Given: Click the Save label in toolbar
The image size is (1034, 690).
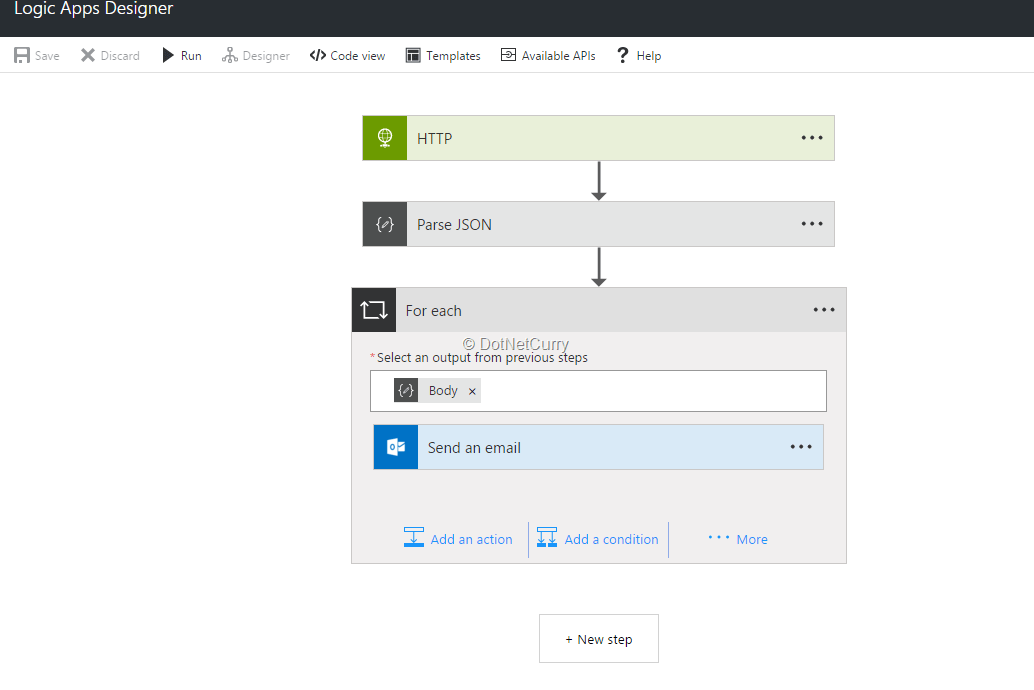Looking at the screenshot, I should [x=47, y=56].
